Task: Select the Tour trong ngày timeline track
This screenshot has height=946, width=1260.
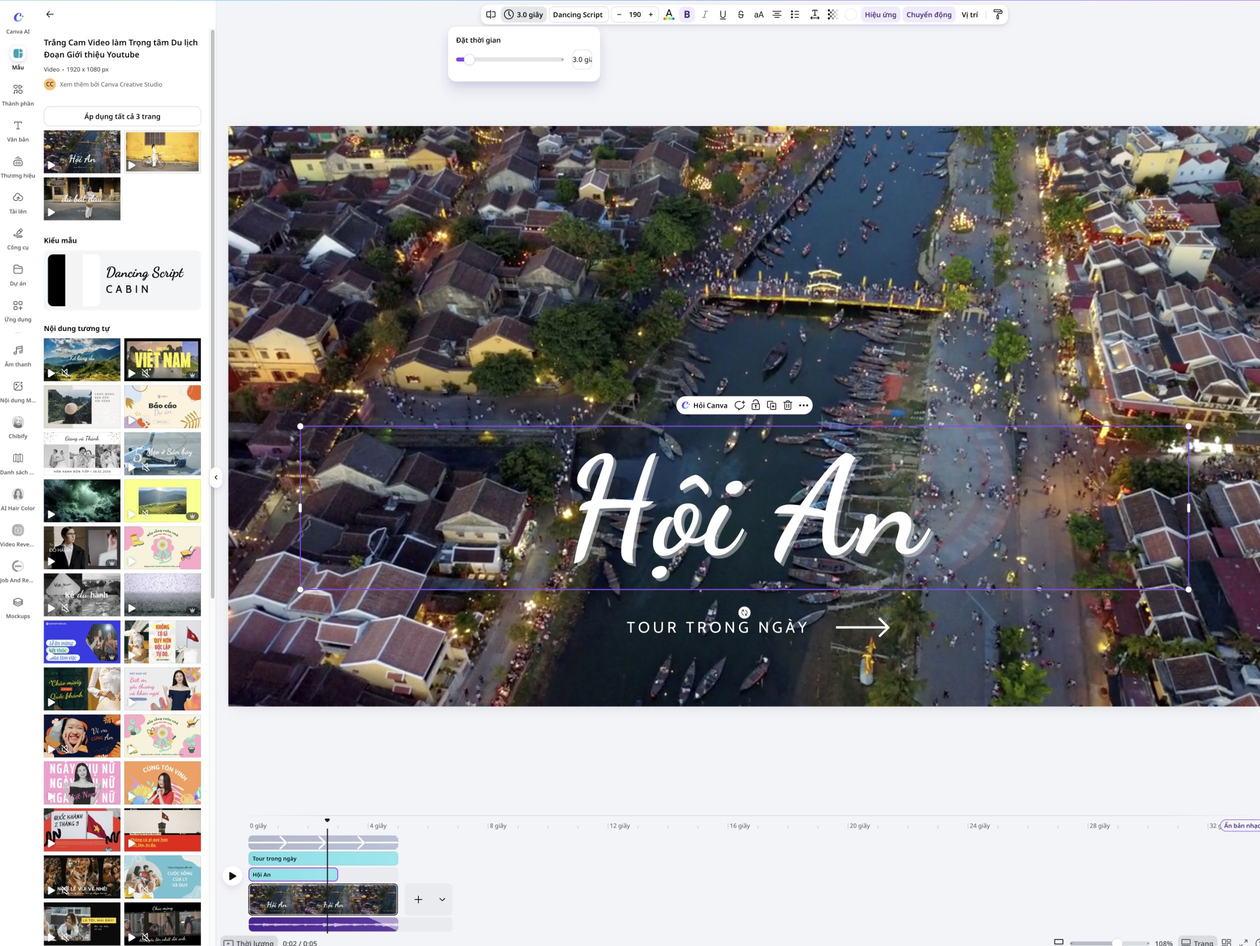Action: 323,858
